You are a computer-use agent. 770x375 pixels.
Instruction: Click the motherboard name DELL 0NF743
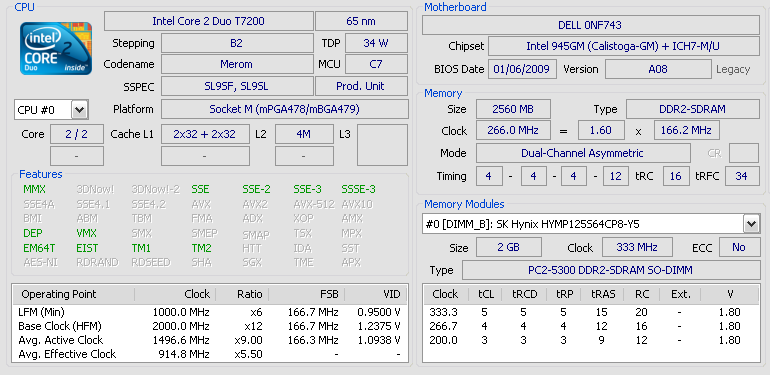591,25
